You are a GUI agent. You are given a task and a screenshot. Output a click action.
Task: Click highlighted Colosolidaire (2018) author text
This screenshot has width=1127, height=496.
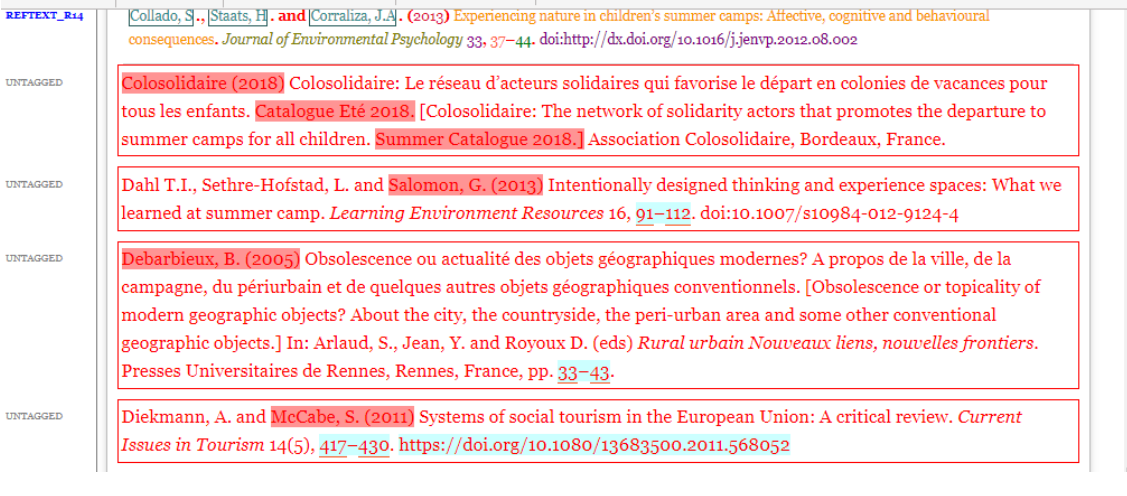click(x=203, y=83)
